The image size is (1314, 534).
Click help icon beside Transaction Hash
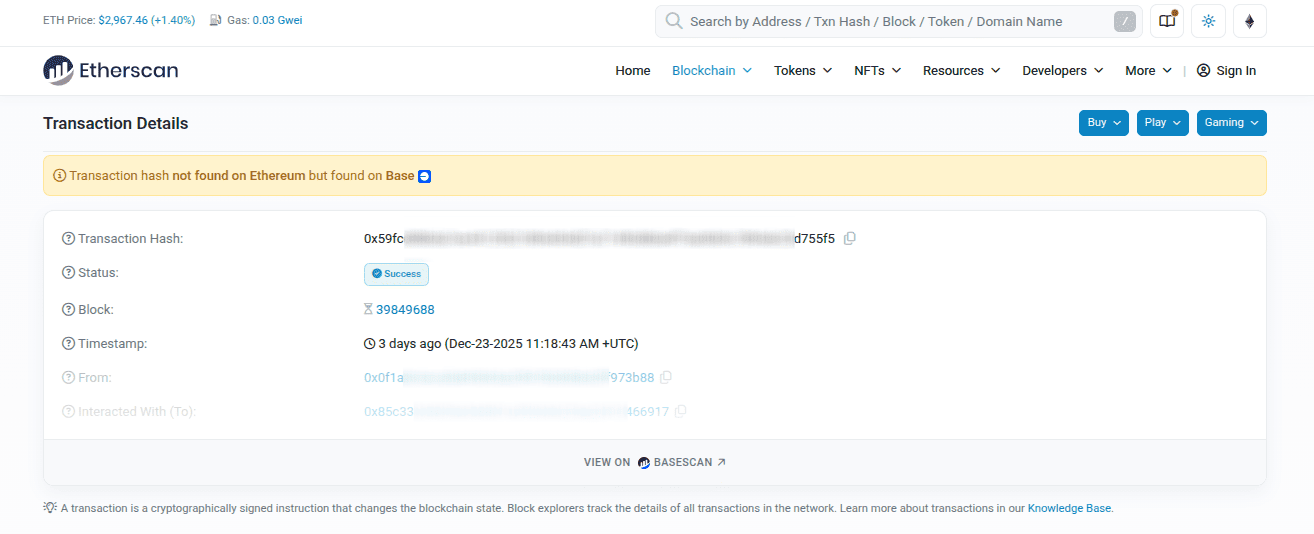68,239
